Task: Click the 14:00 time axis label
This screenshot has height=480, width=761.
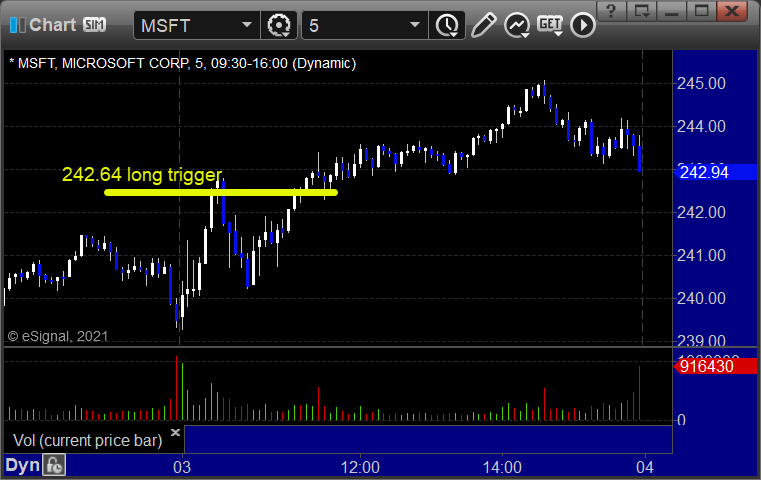Action: click(502, 467)
